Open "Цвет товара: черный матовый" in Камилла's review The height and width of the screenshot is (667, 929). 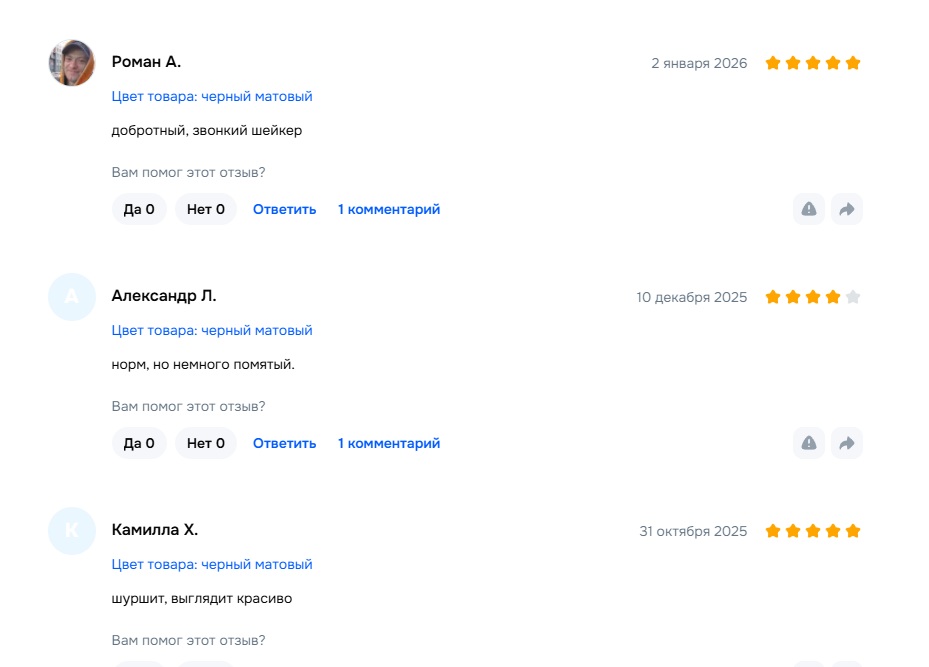tap(212, 565)
